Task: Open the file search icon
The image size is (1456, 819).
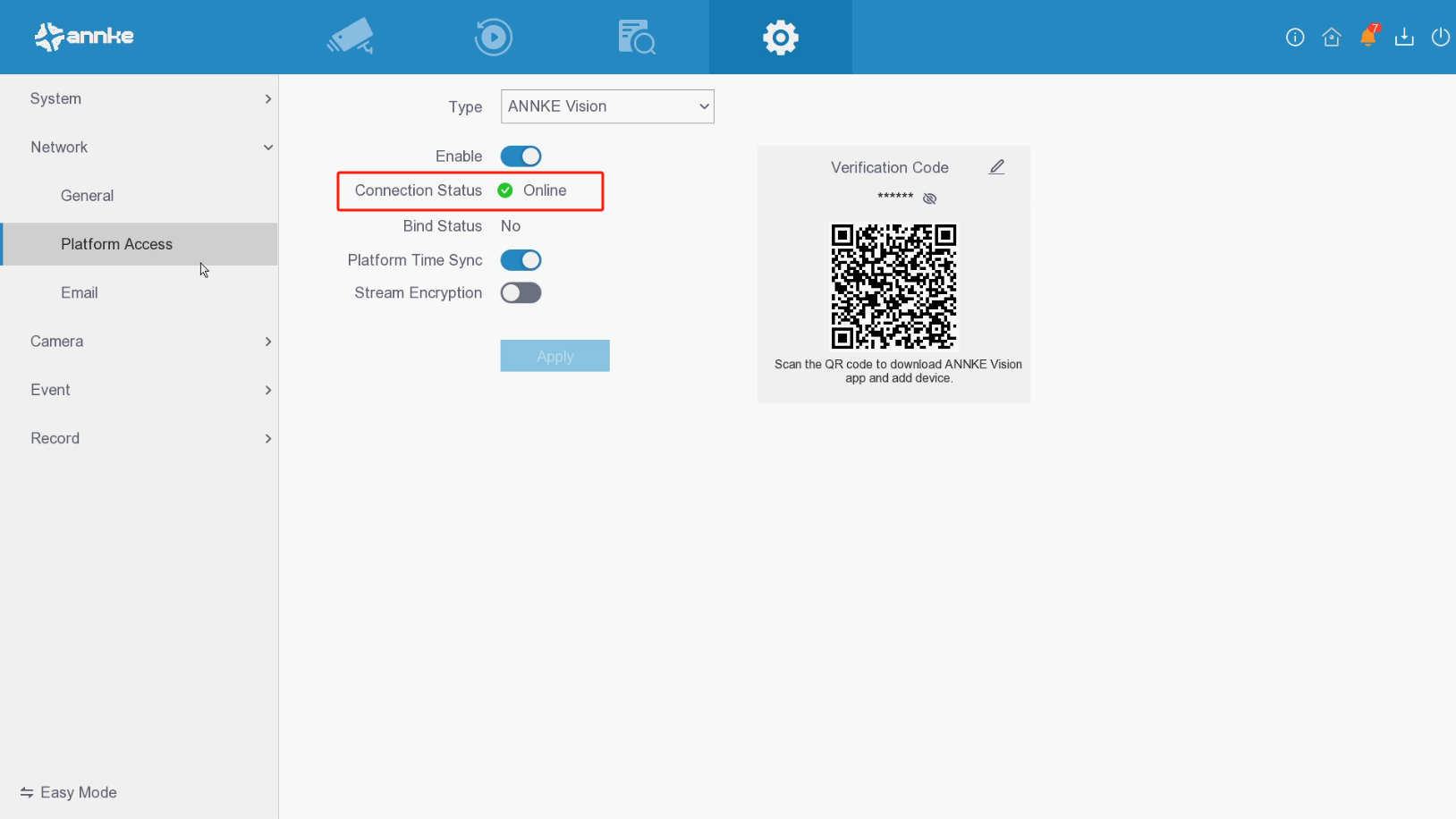Action: 637,37
